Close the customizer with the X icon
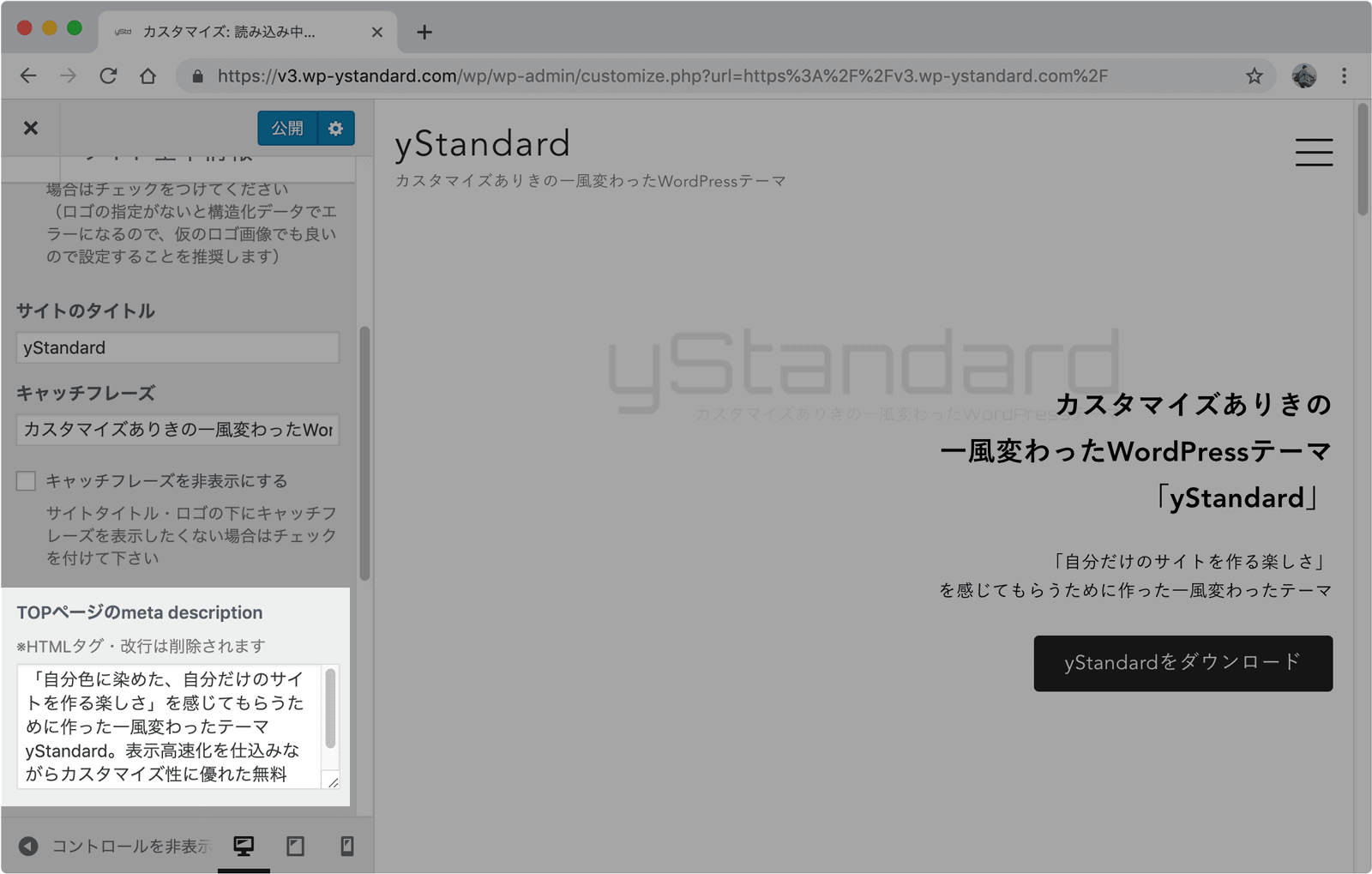 31,128
